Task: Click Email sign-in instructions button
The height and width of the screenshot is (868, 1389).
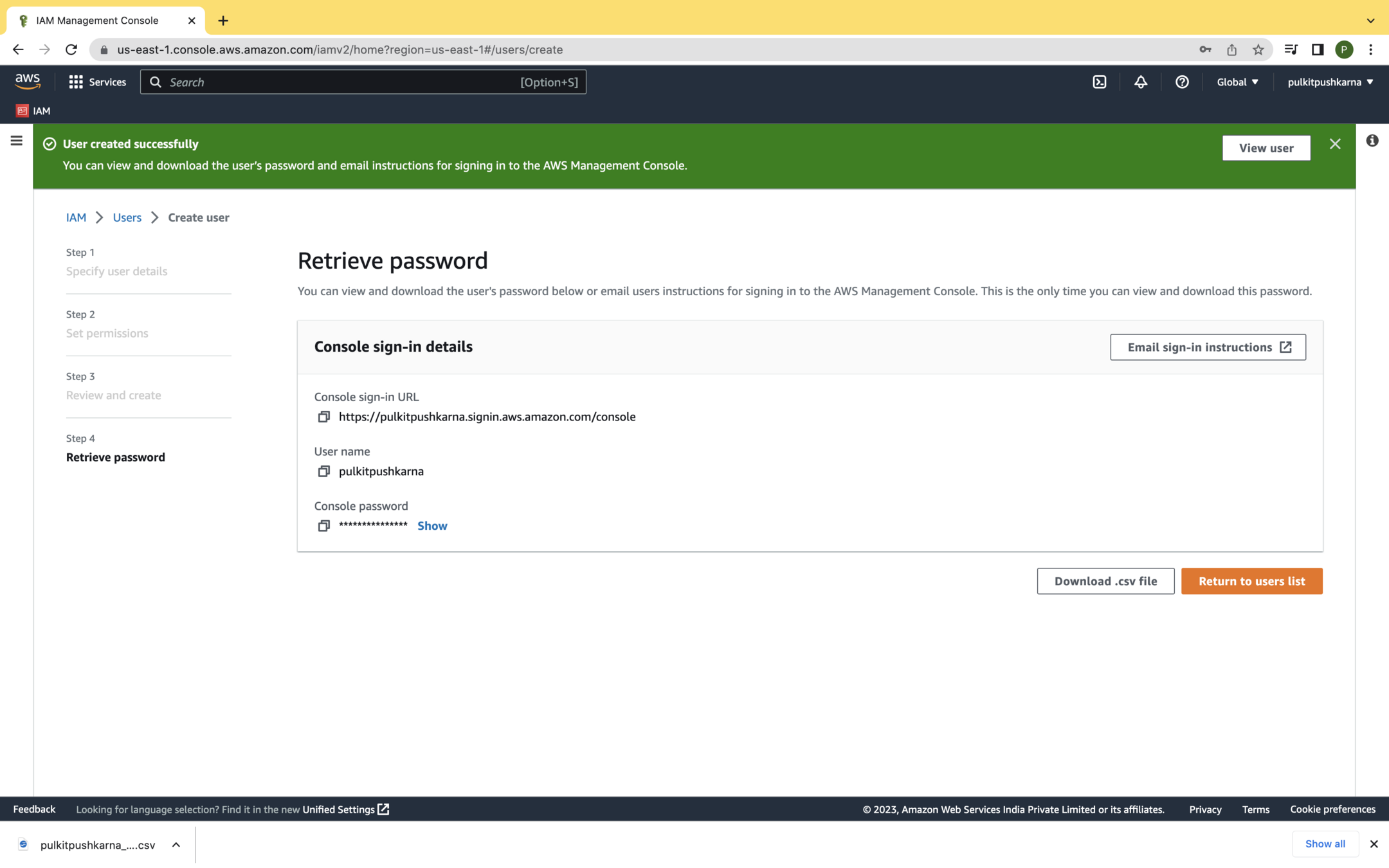Action: click(1208, 347)
